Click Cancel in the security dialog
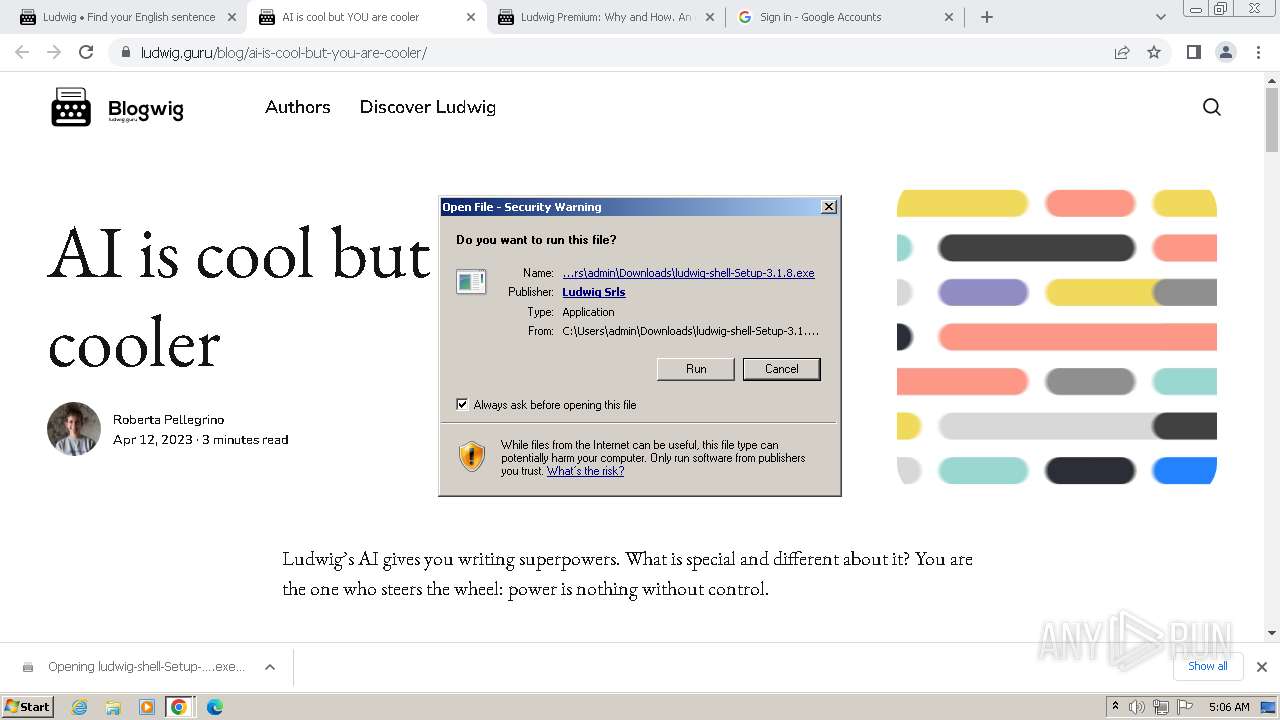This screenshot has width=1280, height=720. (782, 369)
